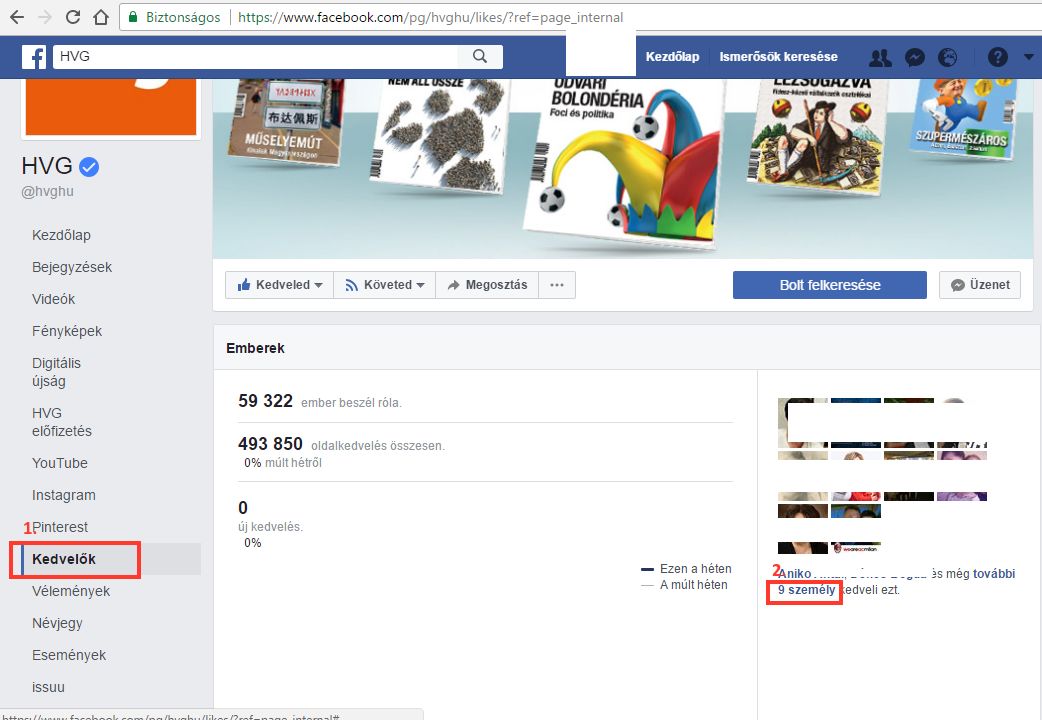The height and width of the screenshot is (720, 1042).
Task: Open the Követed dropdown button
Action: pos(384,285)
